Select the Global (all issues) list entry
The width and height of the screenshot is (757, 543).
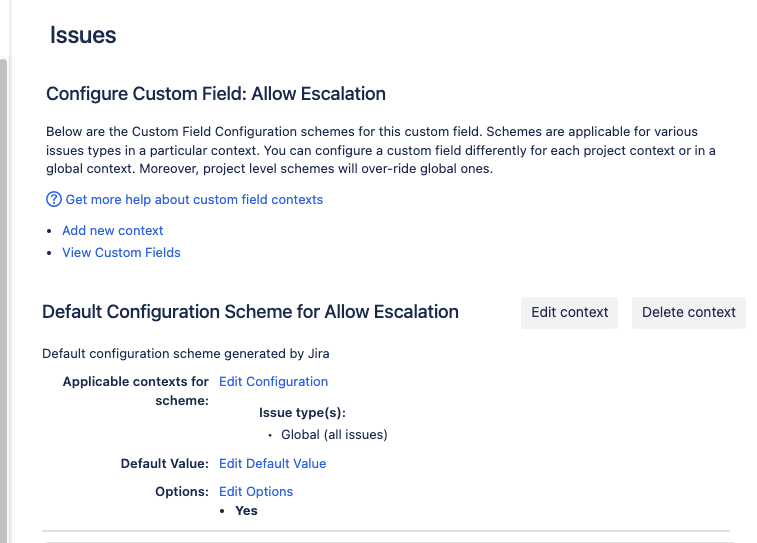tap(333, 435)
